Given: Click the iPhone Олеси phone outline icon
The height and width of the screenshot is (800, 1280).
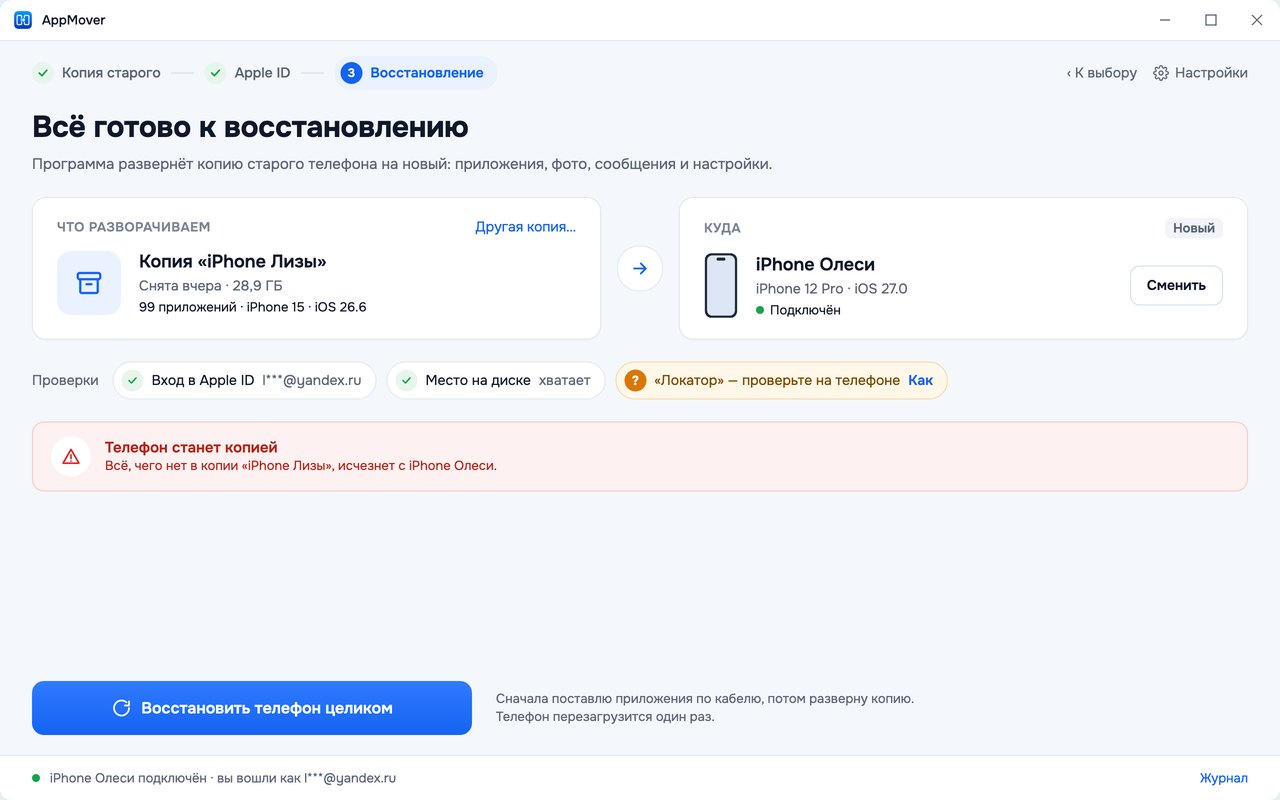Looking at the screenshot, I should (721, 285).
